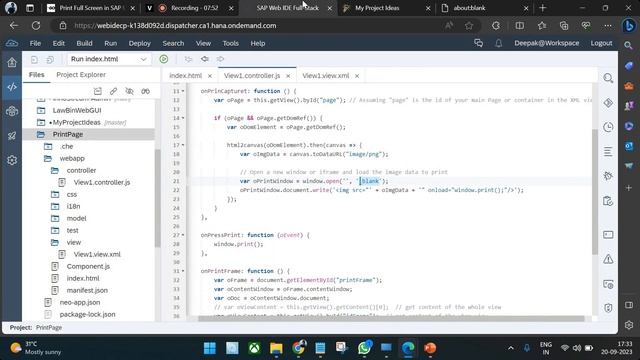The image size is (640, 360).
Task: Open the outline pane lines icon
Action: click(x=608, y=151)
